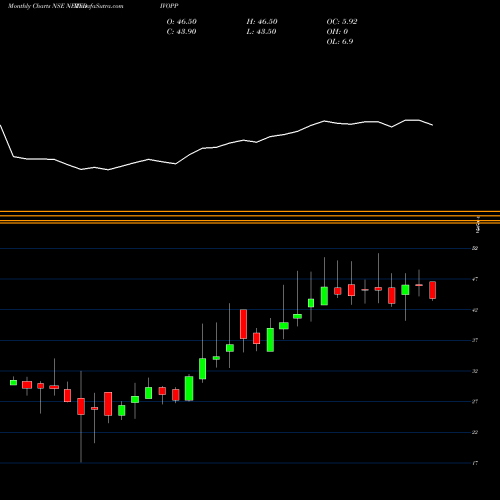Click the 32 price axis label
Image resolution: width=500 pixels, height=500 pixels.
tap(475, 371)
